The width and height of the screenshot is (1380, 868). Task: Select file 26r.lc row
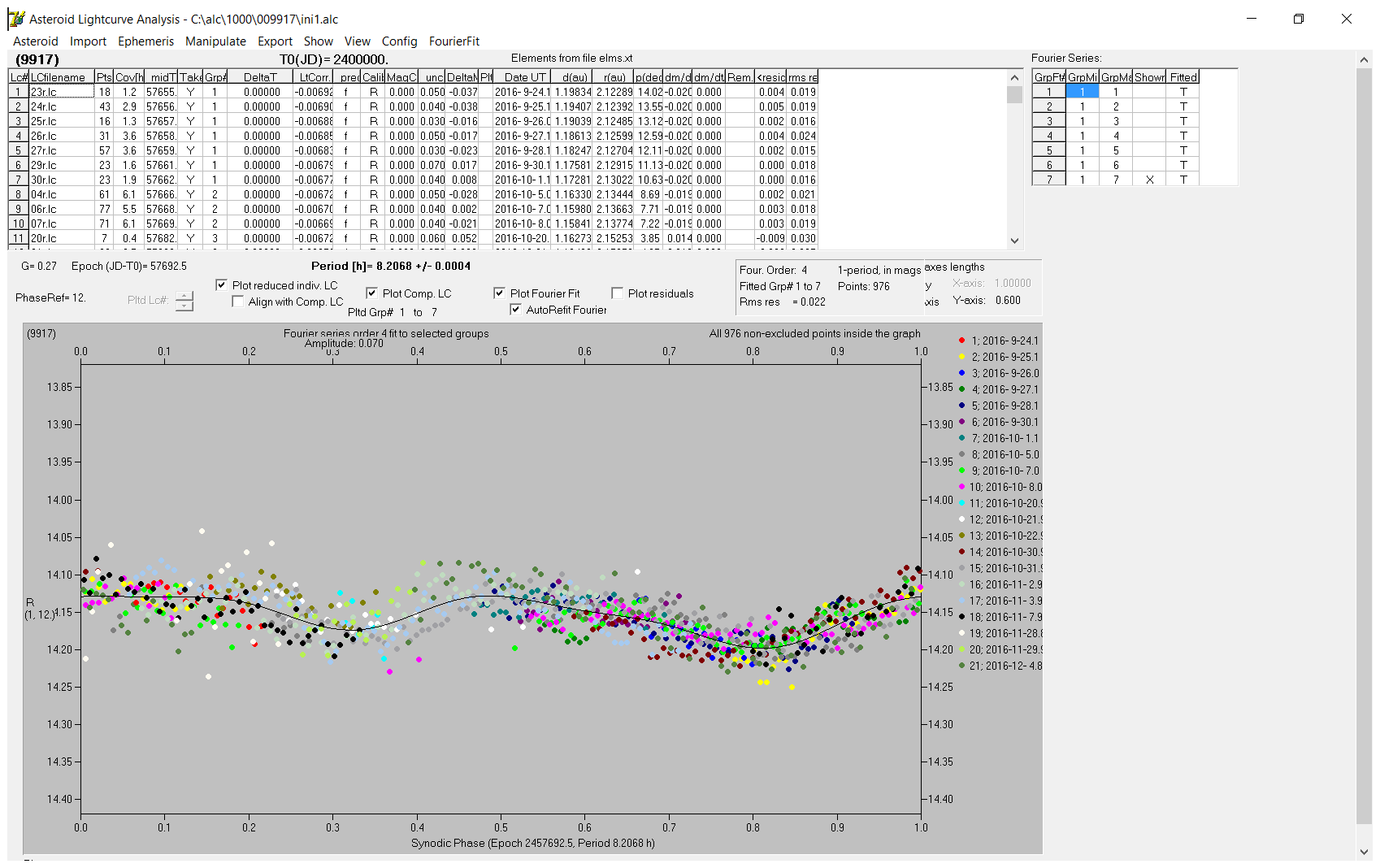coord(62,136)
